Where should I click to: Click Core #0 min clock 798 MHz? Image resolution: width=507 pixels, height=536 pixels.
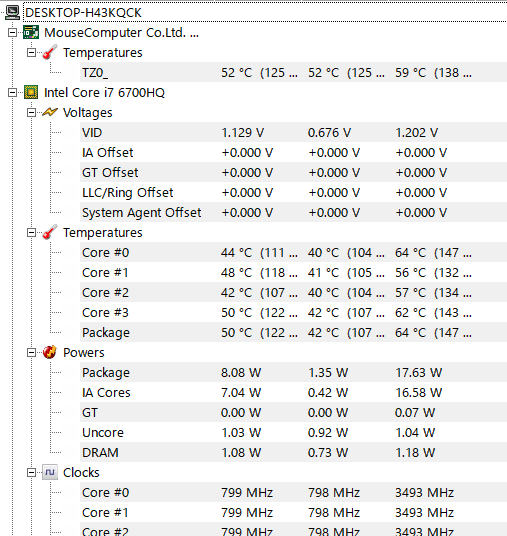click(x=334, y=493)
